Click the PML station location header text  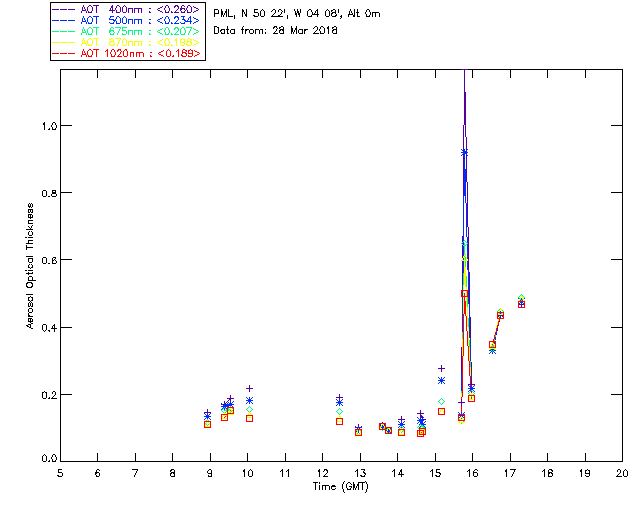[297, 14]
